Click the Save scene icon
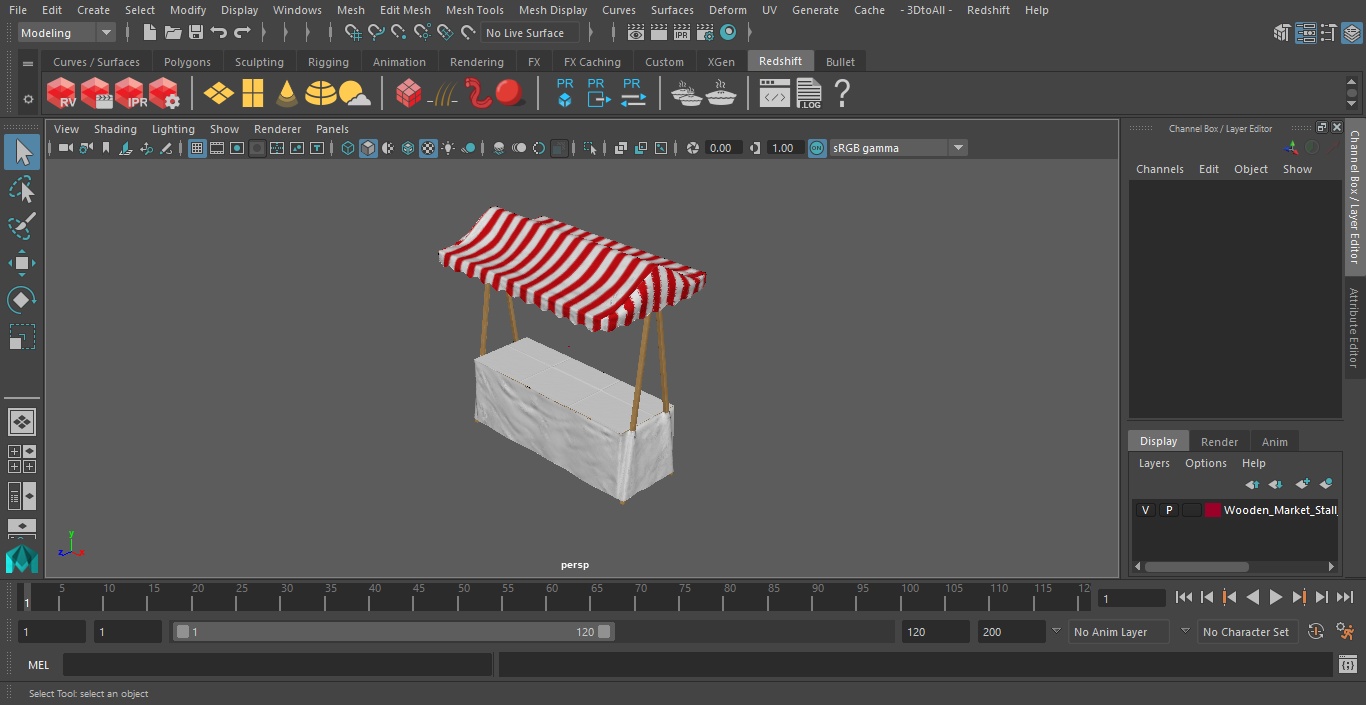 click(196, 33)
